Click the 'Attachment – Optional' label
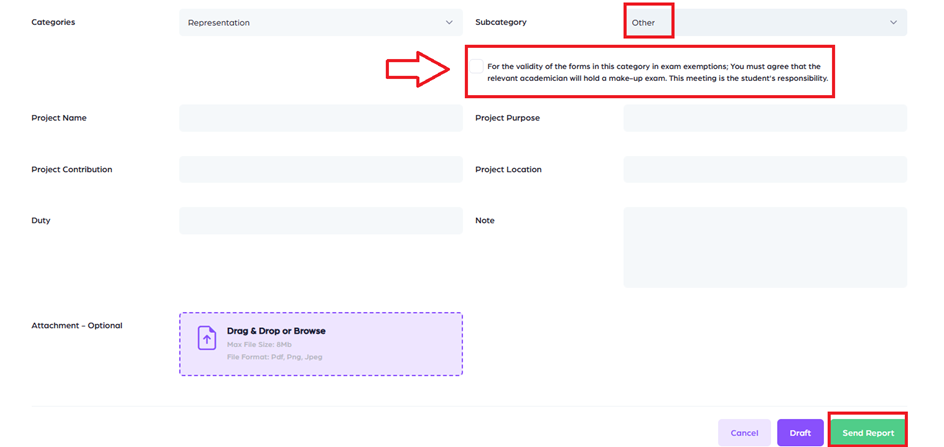This screenshot has width=944, height=447. tap(76, 325)
